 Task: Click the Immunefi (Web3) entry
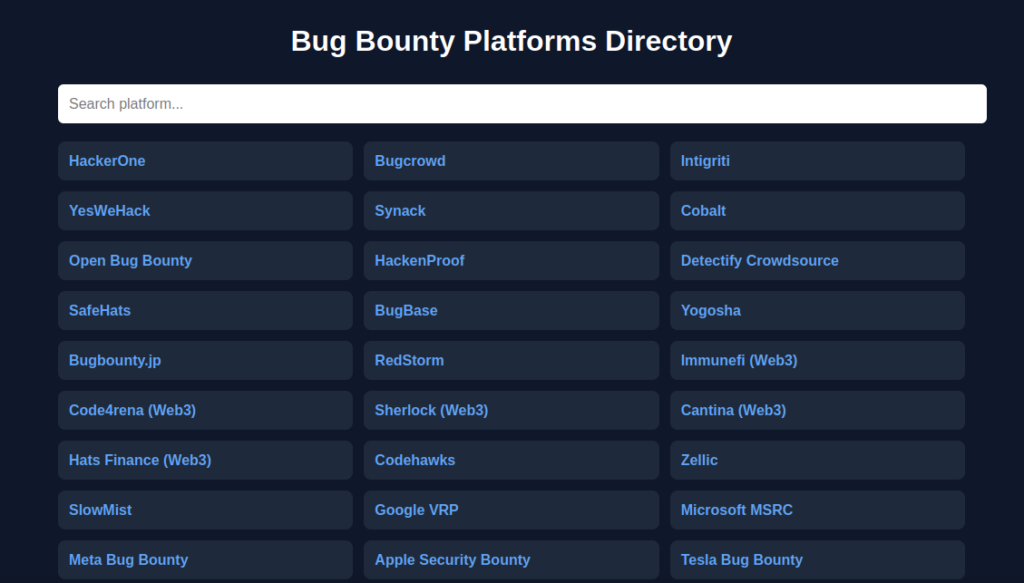(738, 361)
